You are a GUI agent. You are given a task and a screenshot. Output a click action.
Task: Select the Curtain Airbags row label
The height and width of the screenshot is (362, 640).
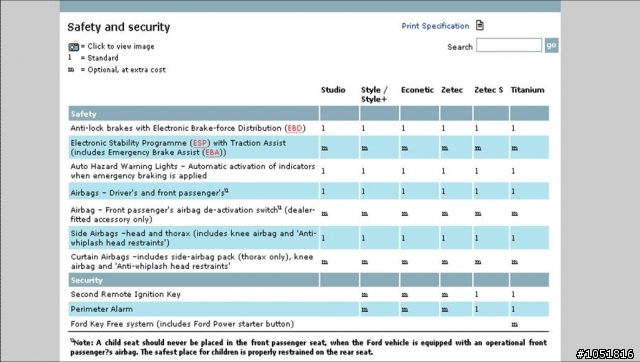click(192, 262)
